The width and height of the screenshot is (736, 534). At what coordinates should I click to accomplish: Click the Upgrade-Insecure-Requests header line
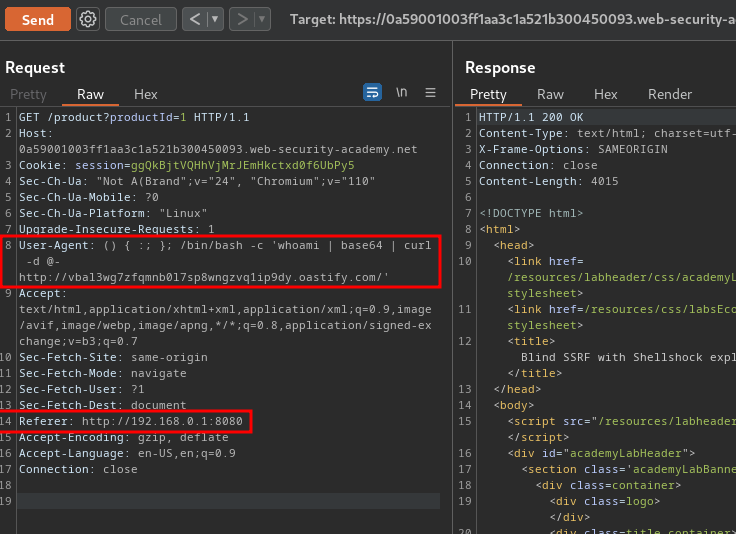[116, 229]
